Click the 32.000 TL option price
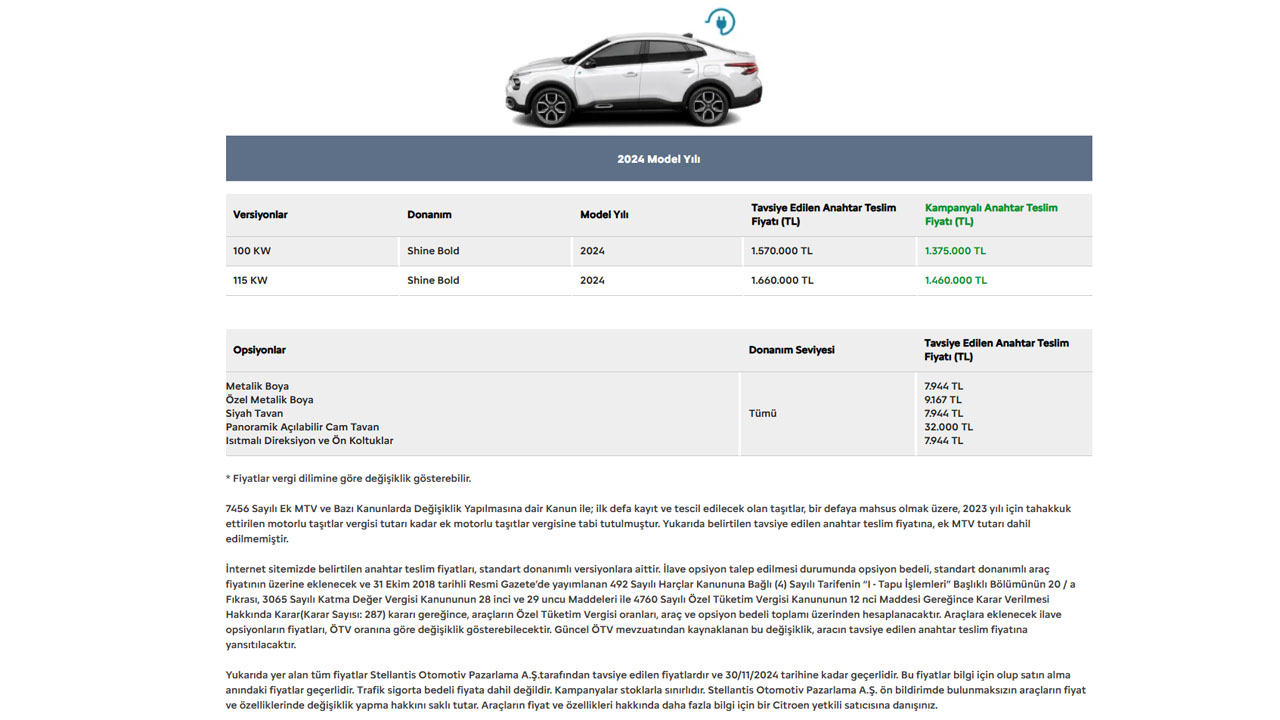The height and width of the screenshot is (720, 1280). [948, 427]
